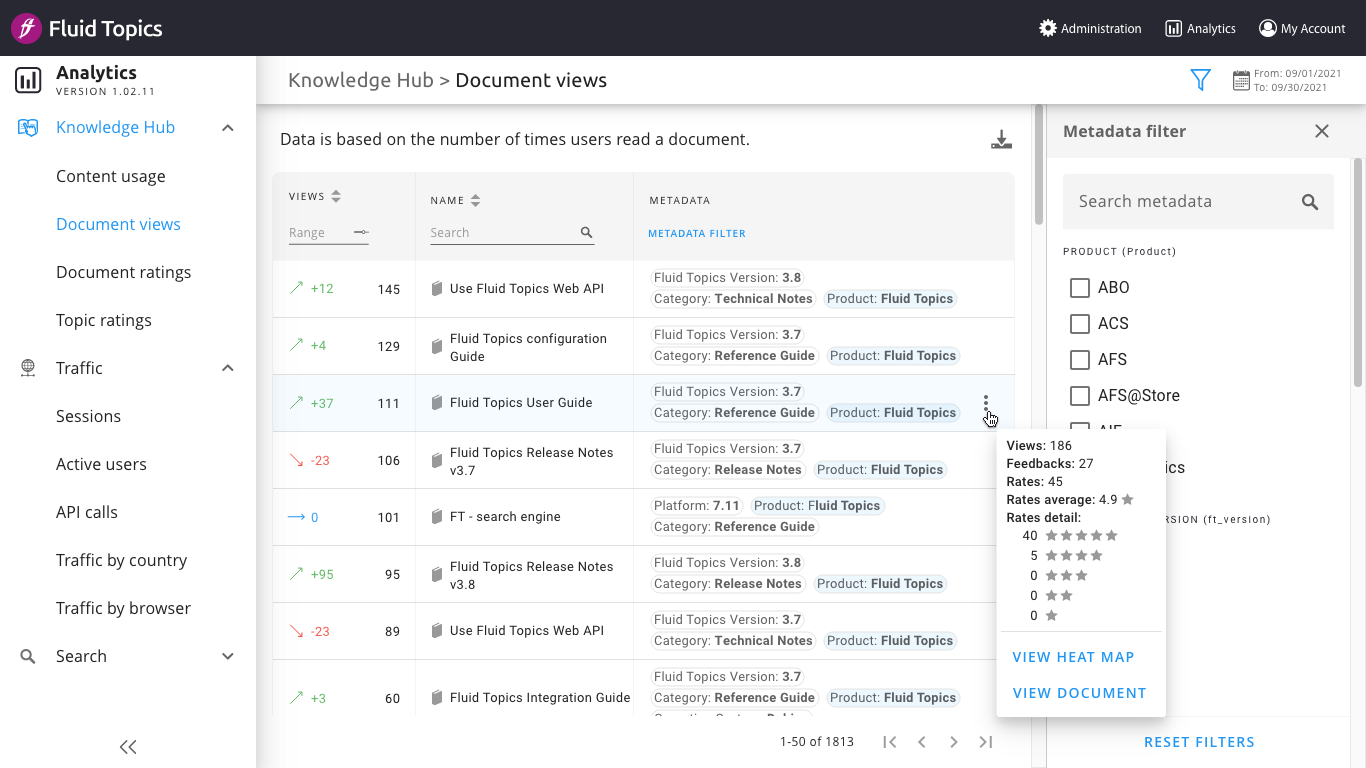Screen dimensions: 1366x768
Task: Check the ACS product checkbox
Action: pos(1080,324)
